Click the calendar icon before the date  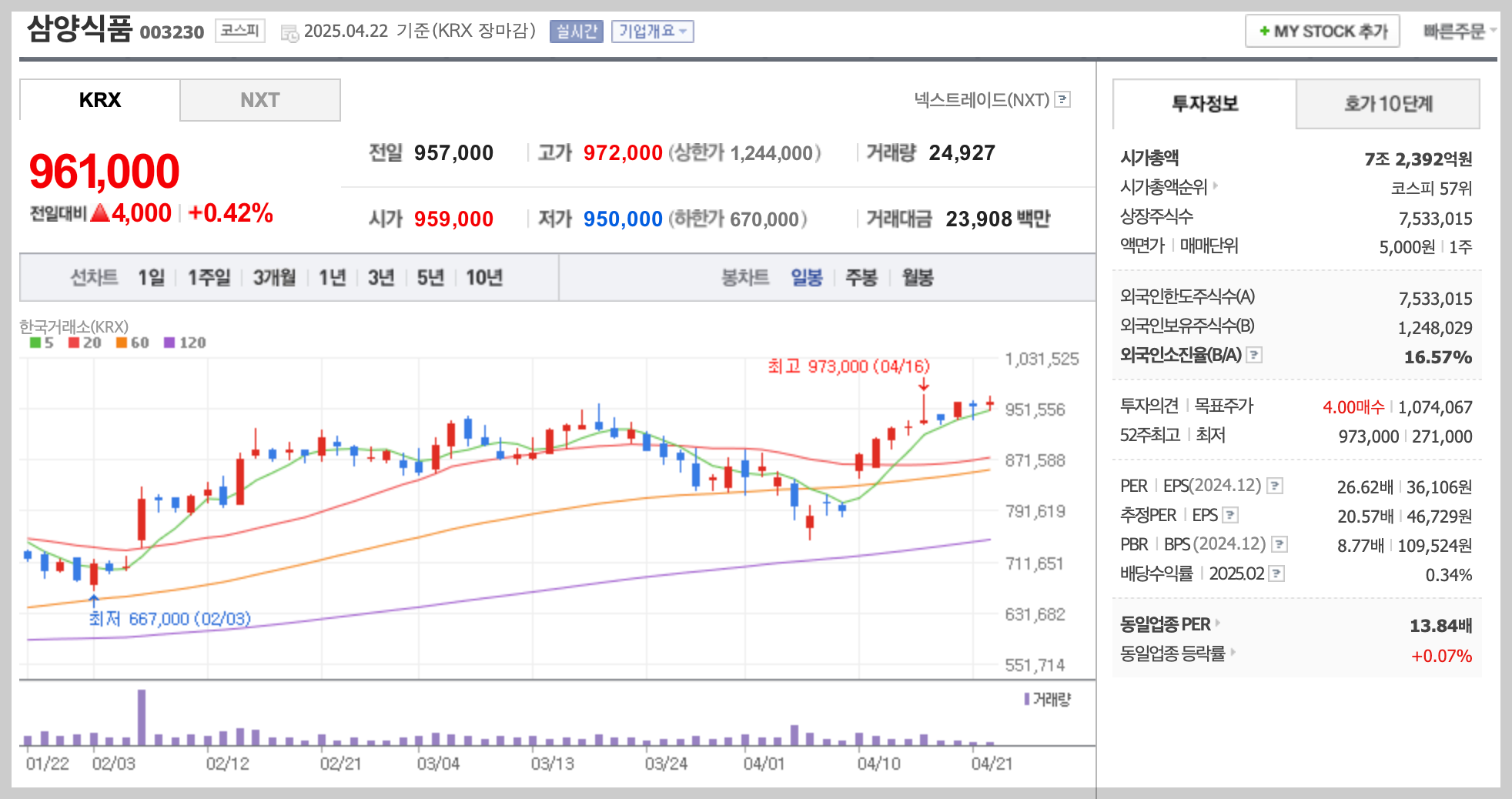(x=289, y=33)
